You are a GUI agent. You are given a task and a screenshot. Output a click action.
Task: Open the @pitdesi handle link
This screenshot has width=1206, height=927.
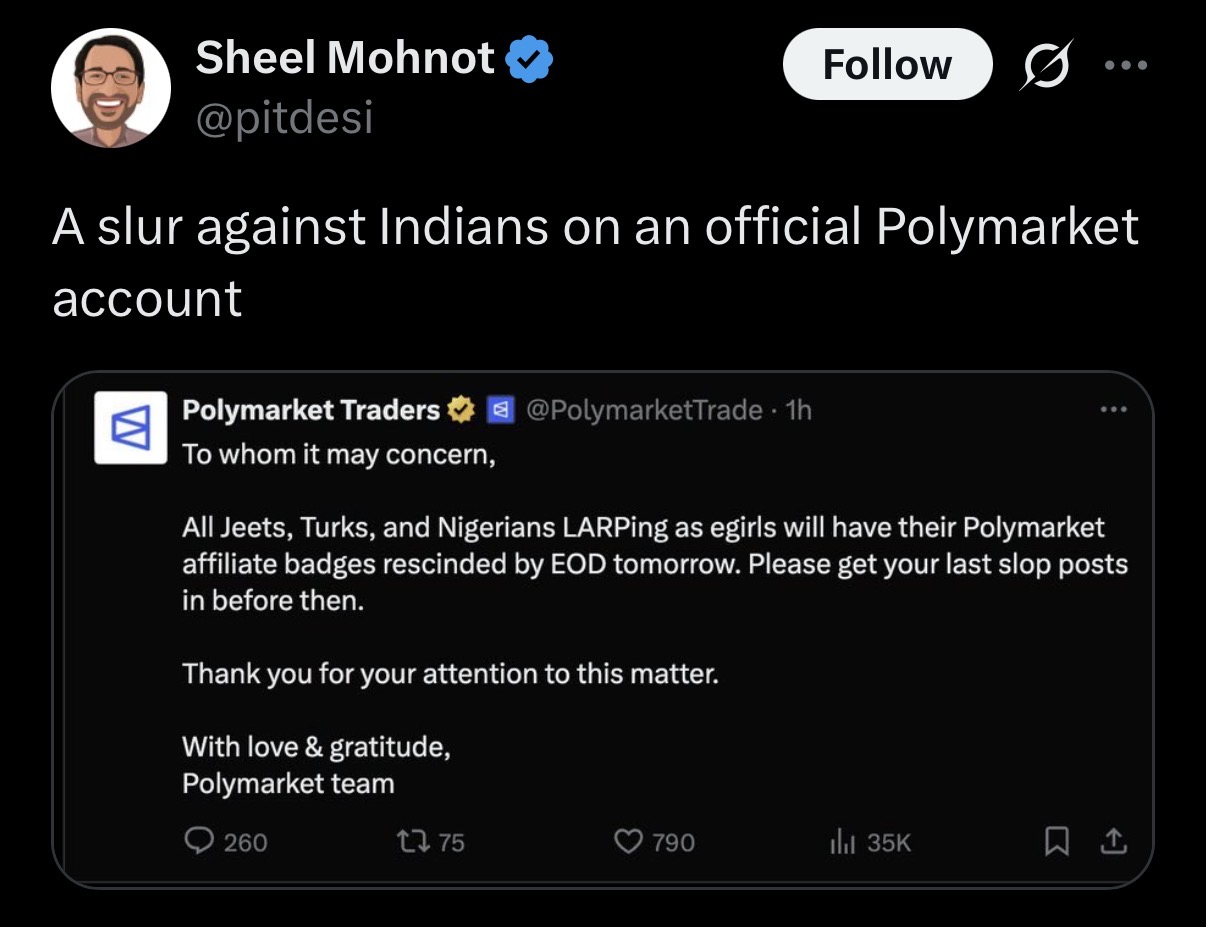[x=284, y=117]
